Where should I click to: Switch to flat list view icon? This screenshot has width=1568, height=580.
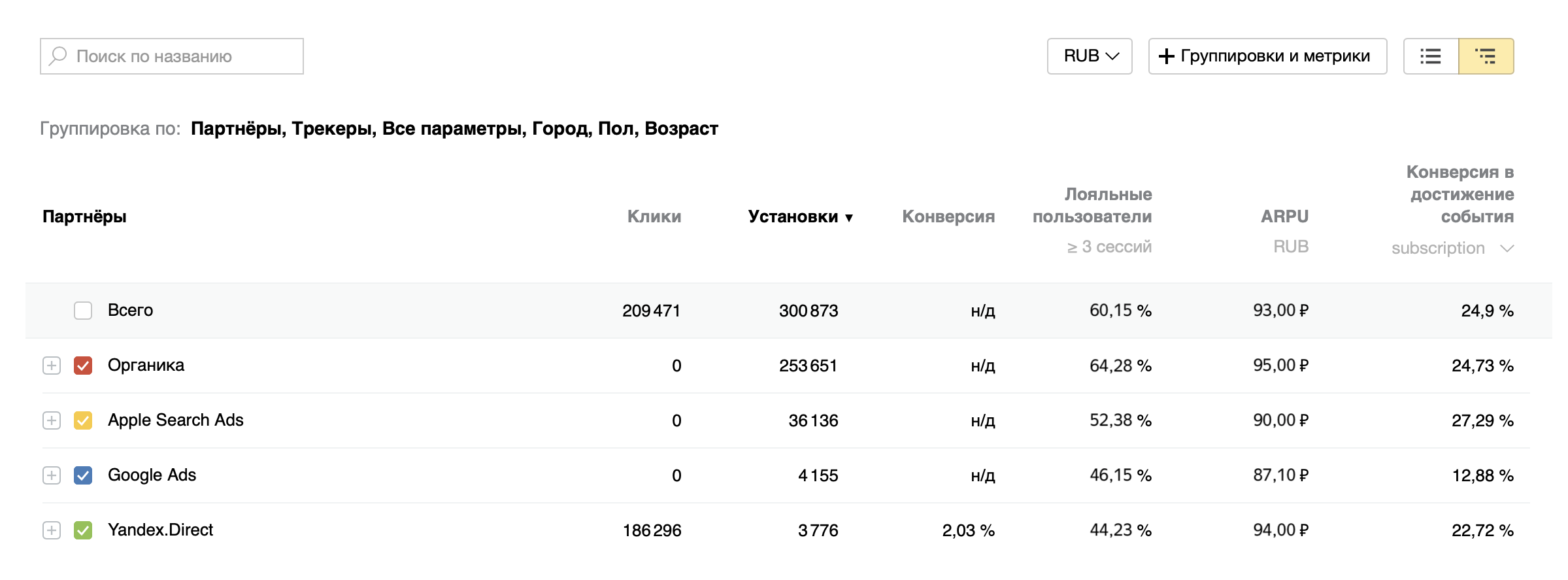coord(1431,56)
